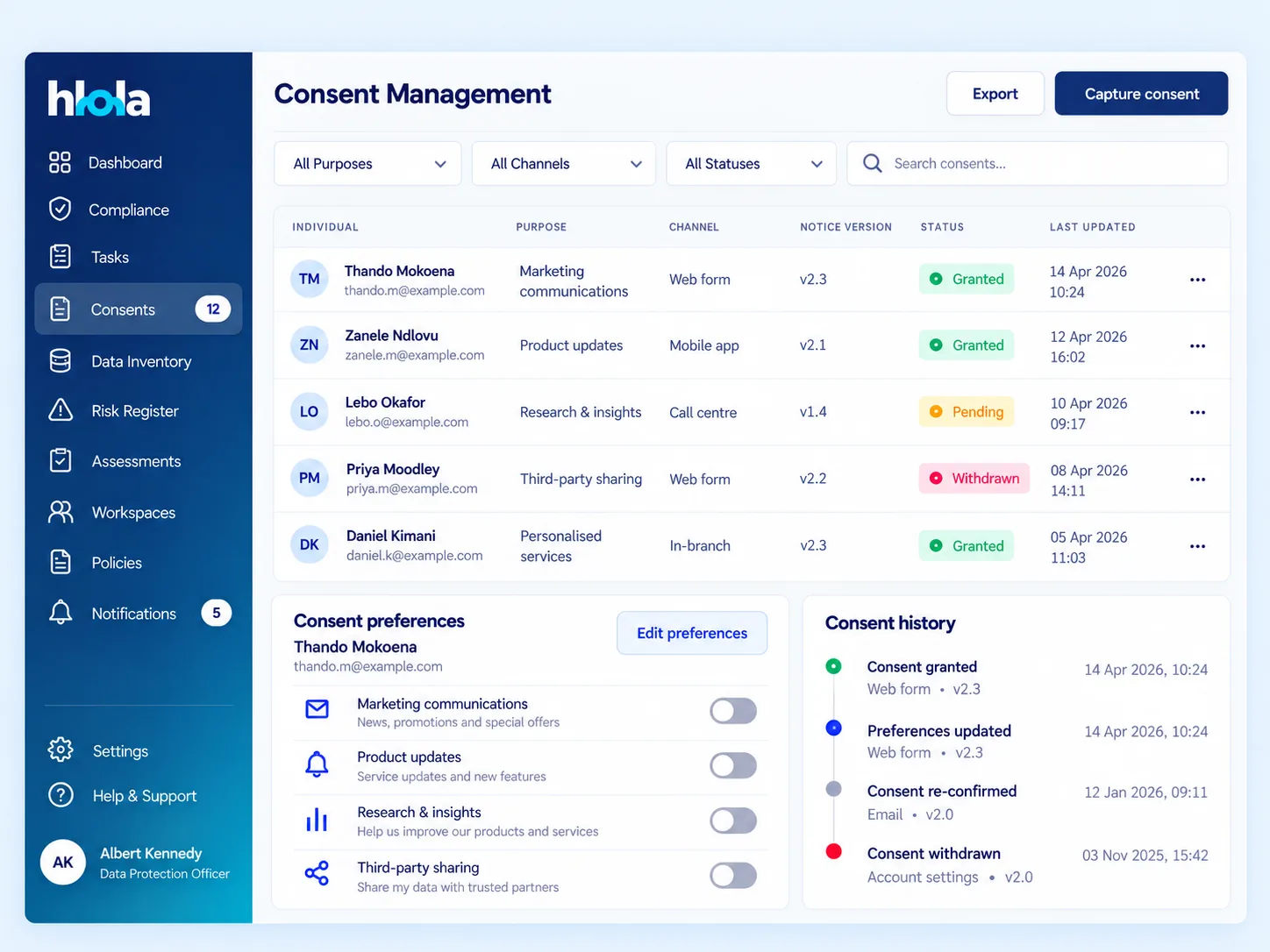
Task: Click the TM avatar for Thando Mokoena
Action: coord(310,279)
